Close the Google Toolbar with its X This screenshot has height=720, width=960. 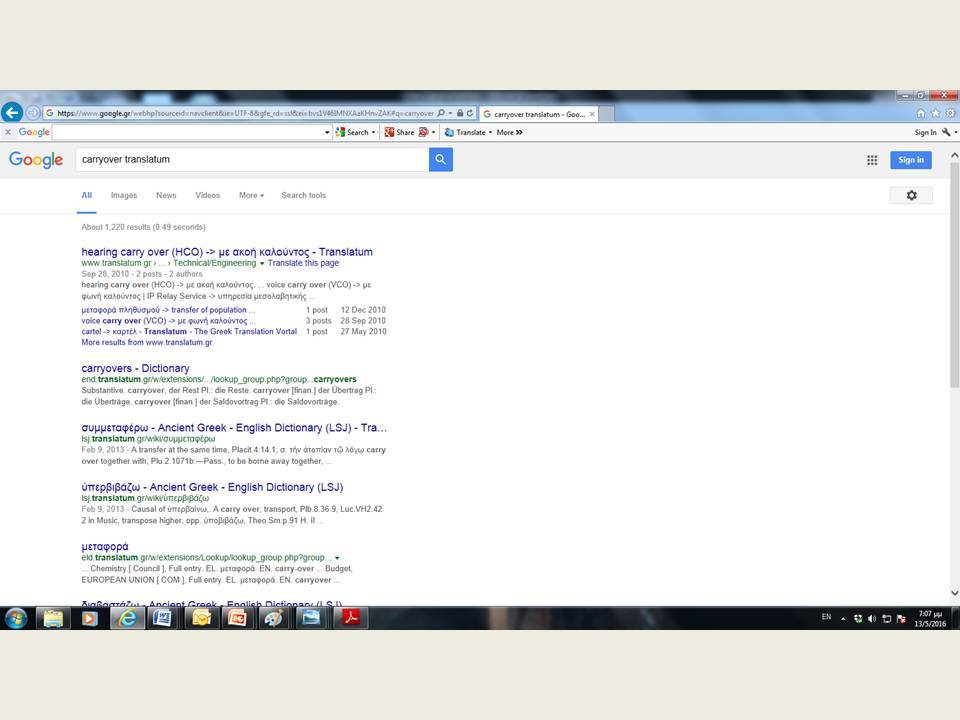[x=8, y=132]
